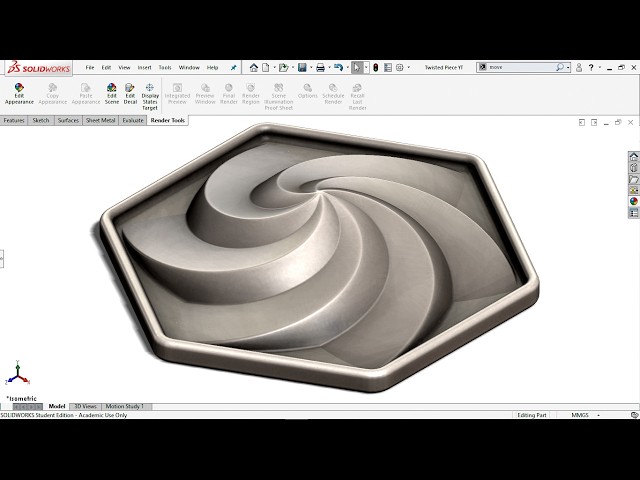Open render Options
This screenshot has height=480, width=640.
(307, 91)
